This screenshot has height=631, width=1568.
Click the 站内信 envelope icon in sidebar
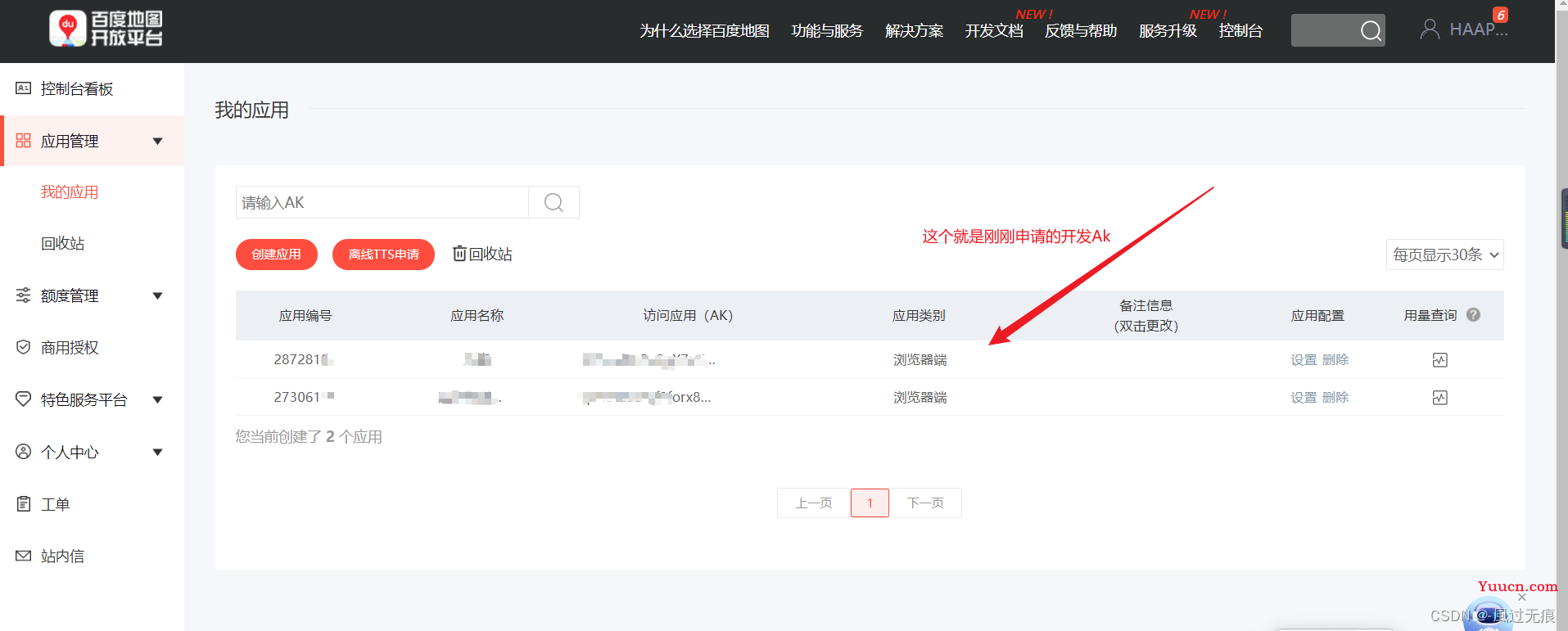pos(23,556)
